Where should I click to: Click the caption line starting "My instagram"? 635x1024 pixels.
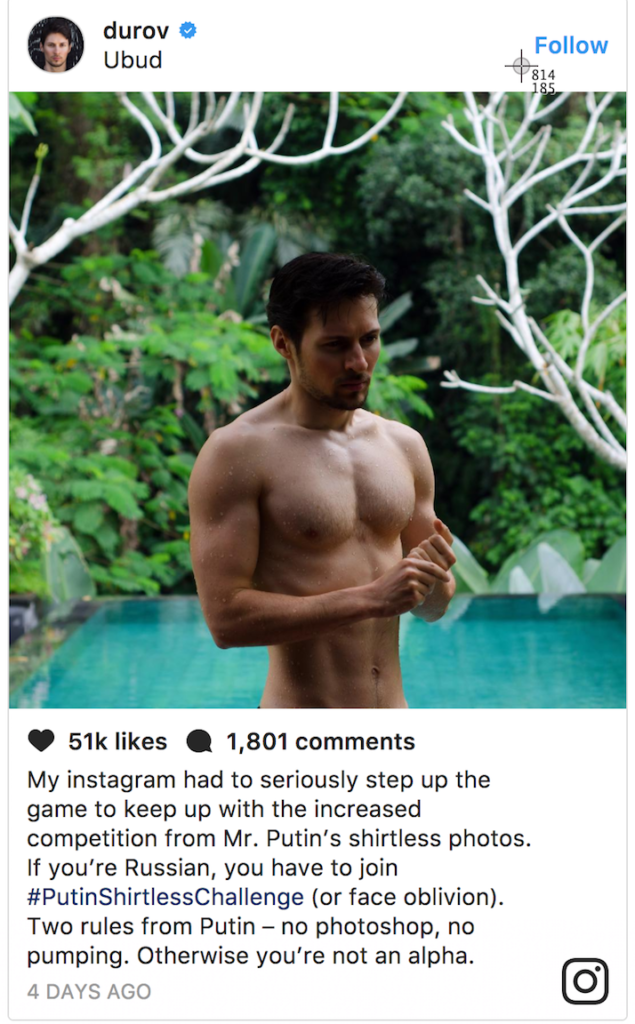point(258,780)
